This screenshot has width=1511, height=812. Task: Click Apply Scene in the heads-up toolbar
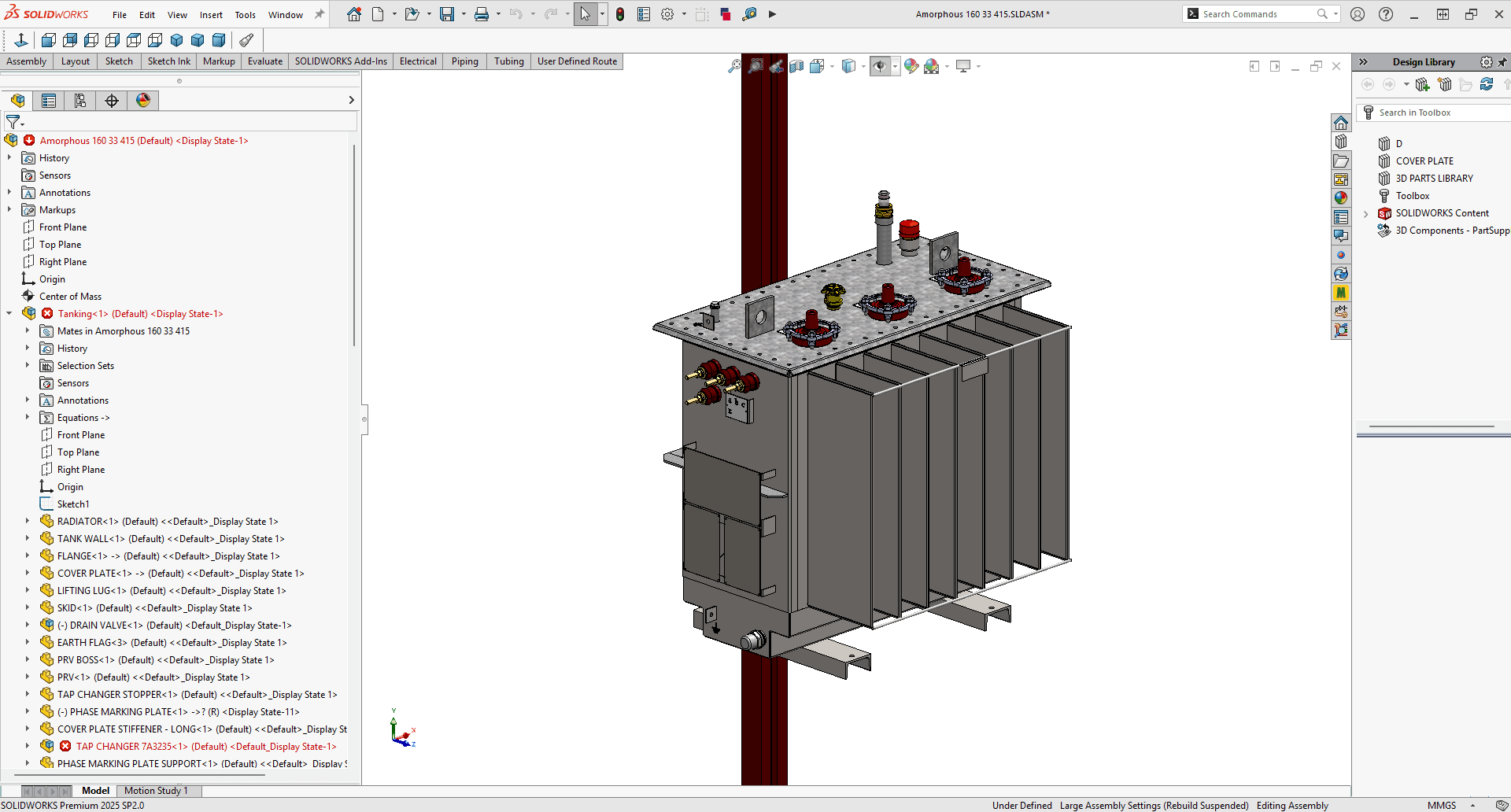click(929, 66)
